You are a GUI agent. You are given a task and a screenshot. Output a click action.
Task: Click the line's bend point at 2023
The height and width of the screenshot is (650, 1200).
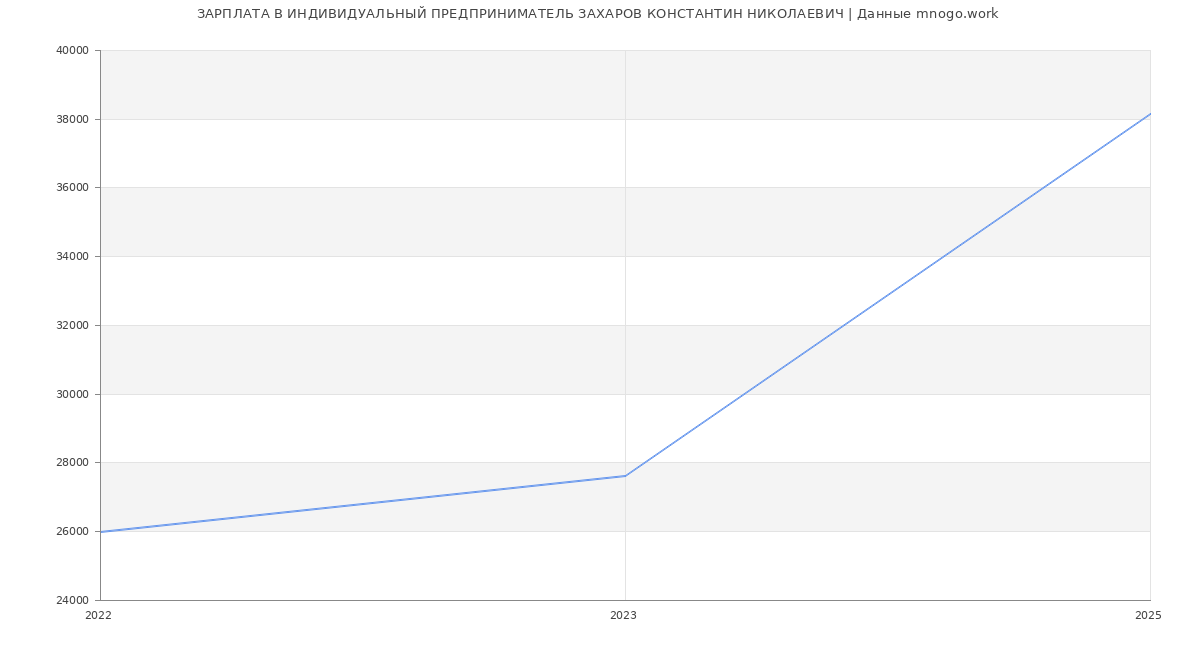[x=625, y=476]
